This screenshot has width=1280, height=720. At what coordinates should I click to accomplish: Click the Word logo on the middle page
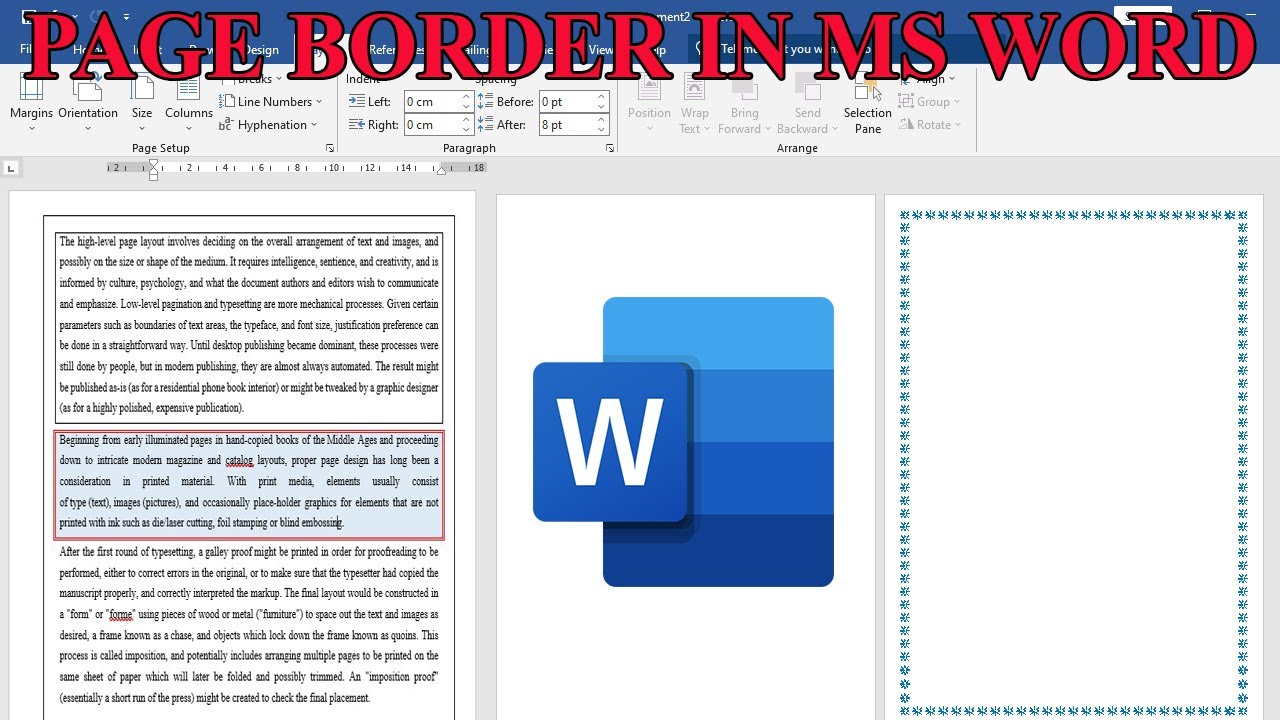coord(684,441)
